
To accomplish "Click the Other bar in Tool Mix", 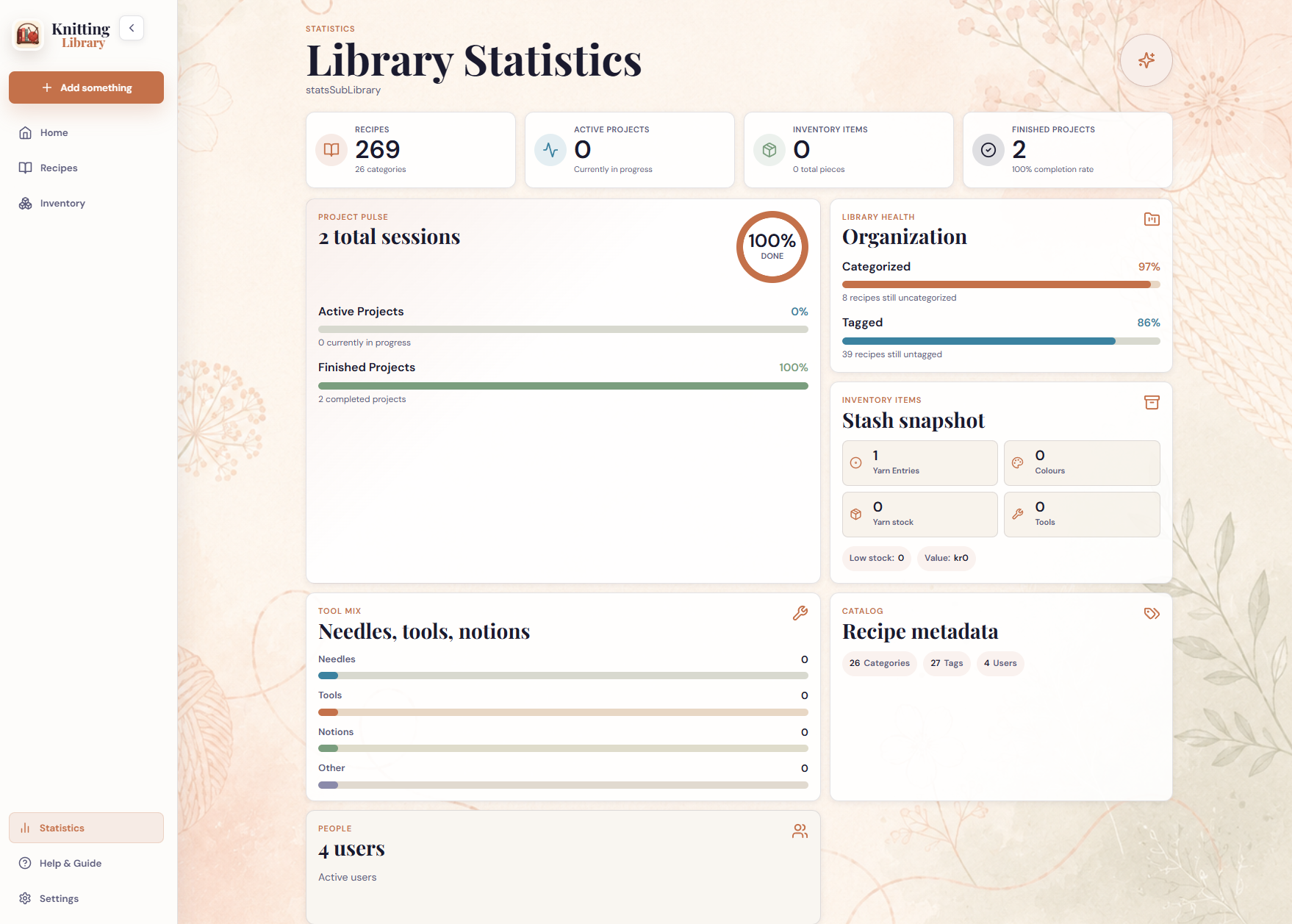I will tap(563, 785).
